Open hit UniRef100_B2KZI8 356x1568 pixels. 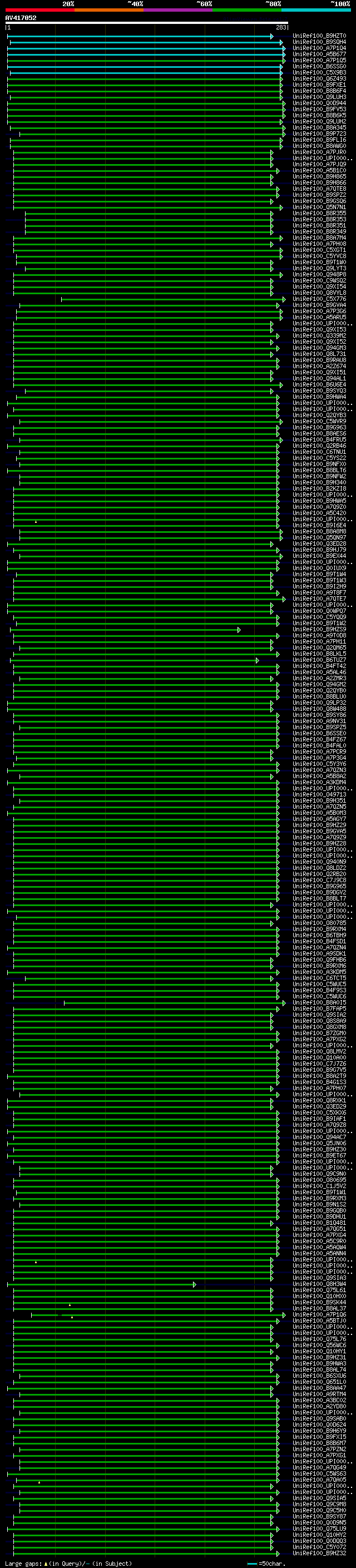tap(319, 489)
